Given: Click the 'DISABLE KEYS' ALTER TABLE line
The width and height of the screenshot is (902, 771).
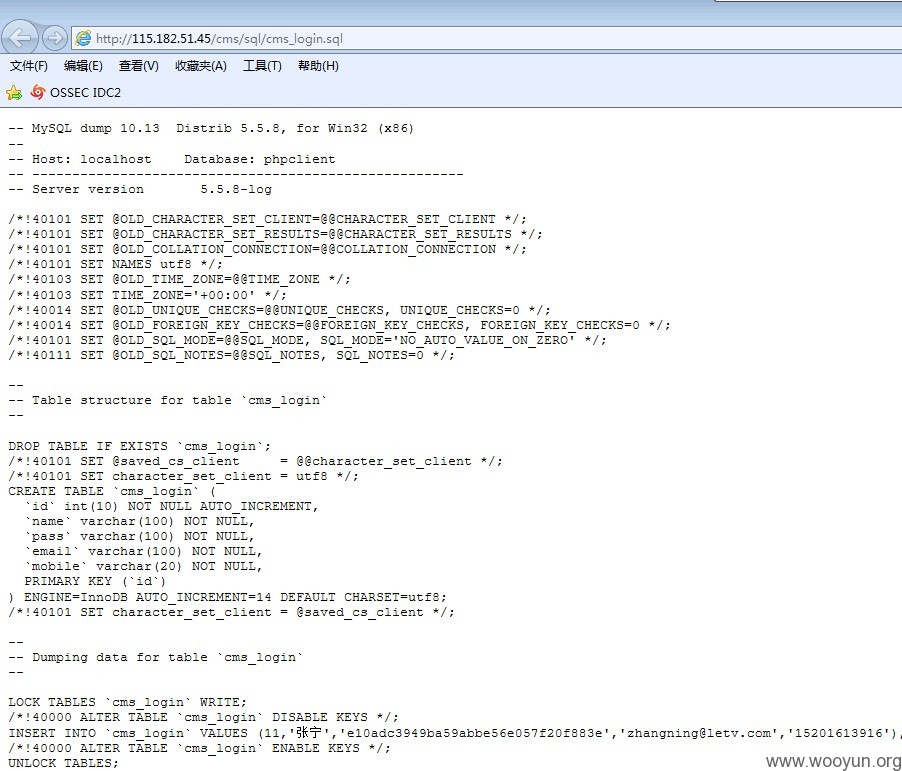Looking at the screenshot, I should 203,717.
